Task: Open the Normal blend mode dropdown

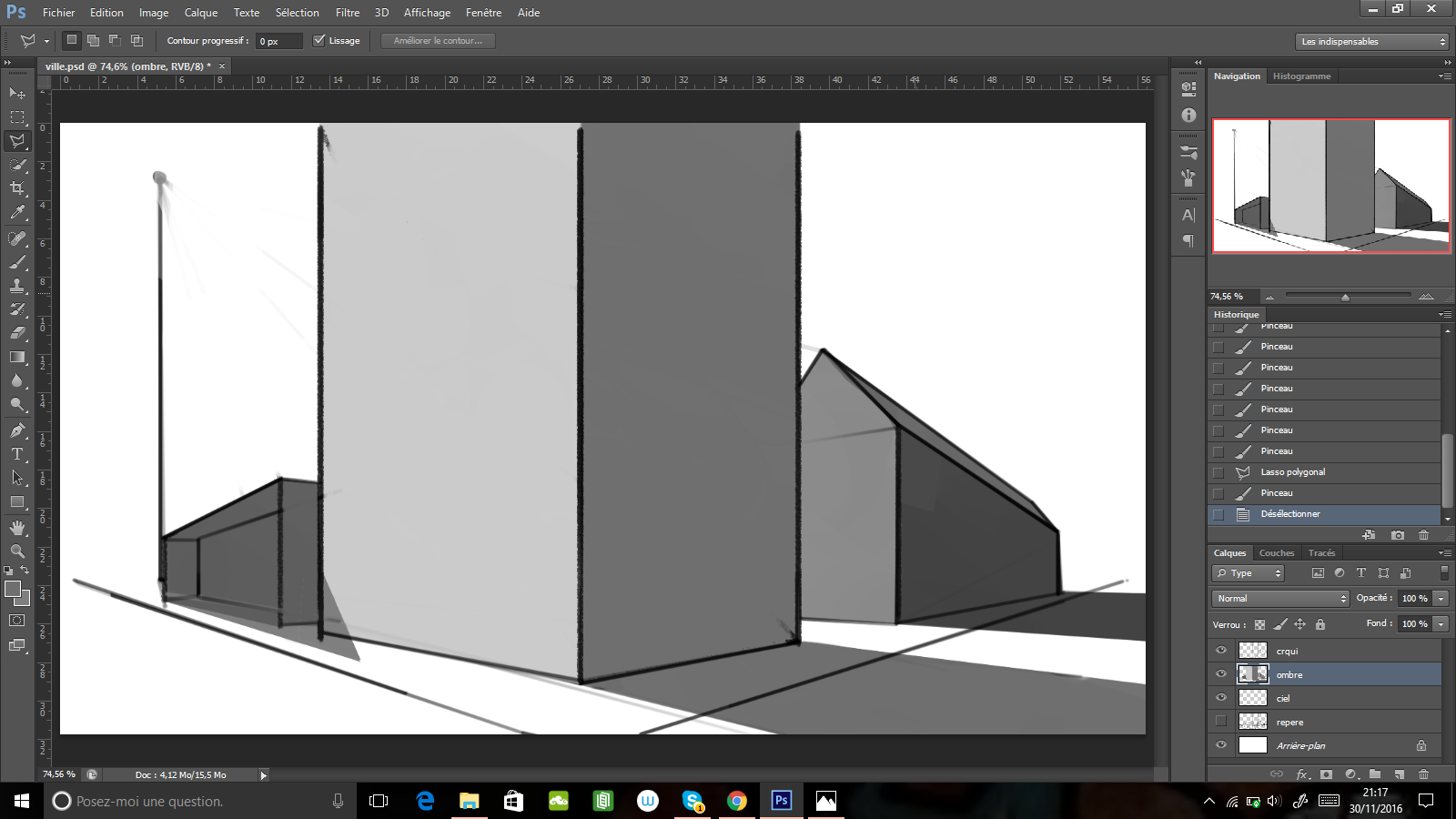Action: [1279, 598]
